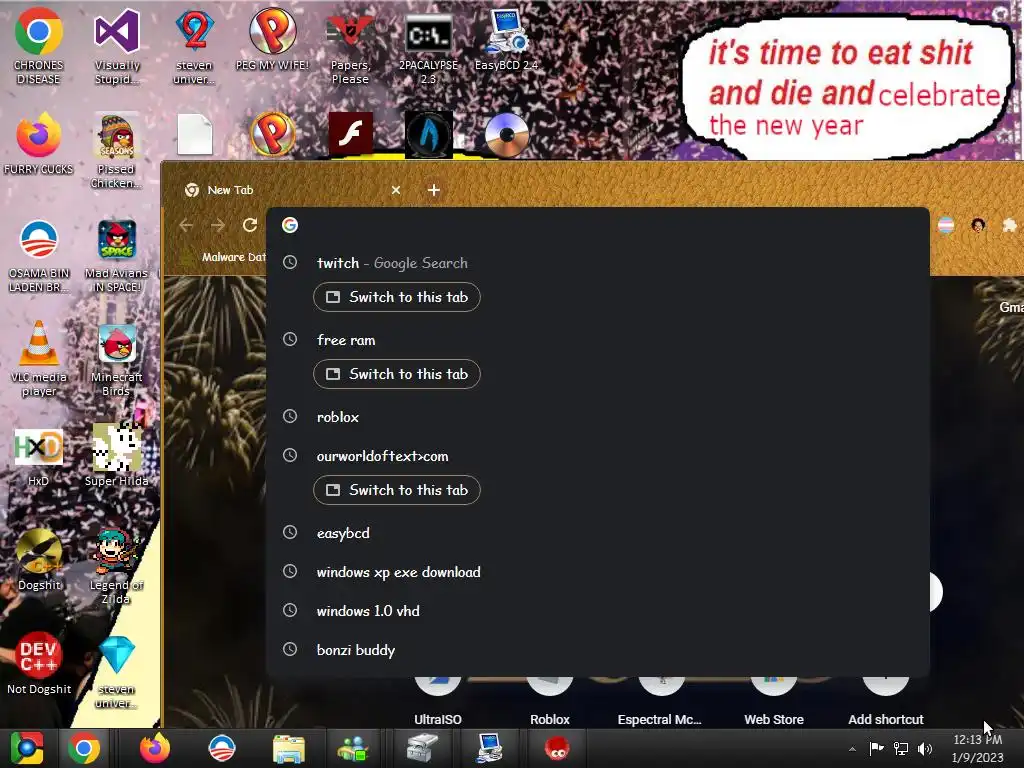Select the twitch - Google Search suggestion

pyautogui.click(x=598, y=263)
